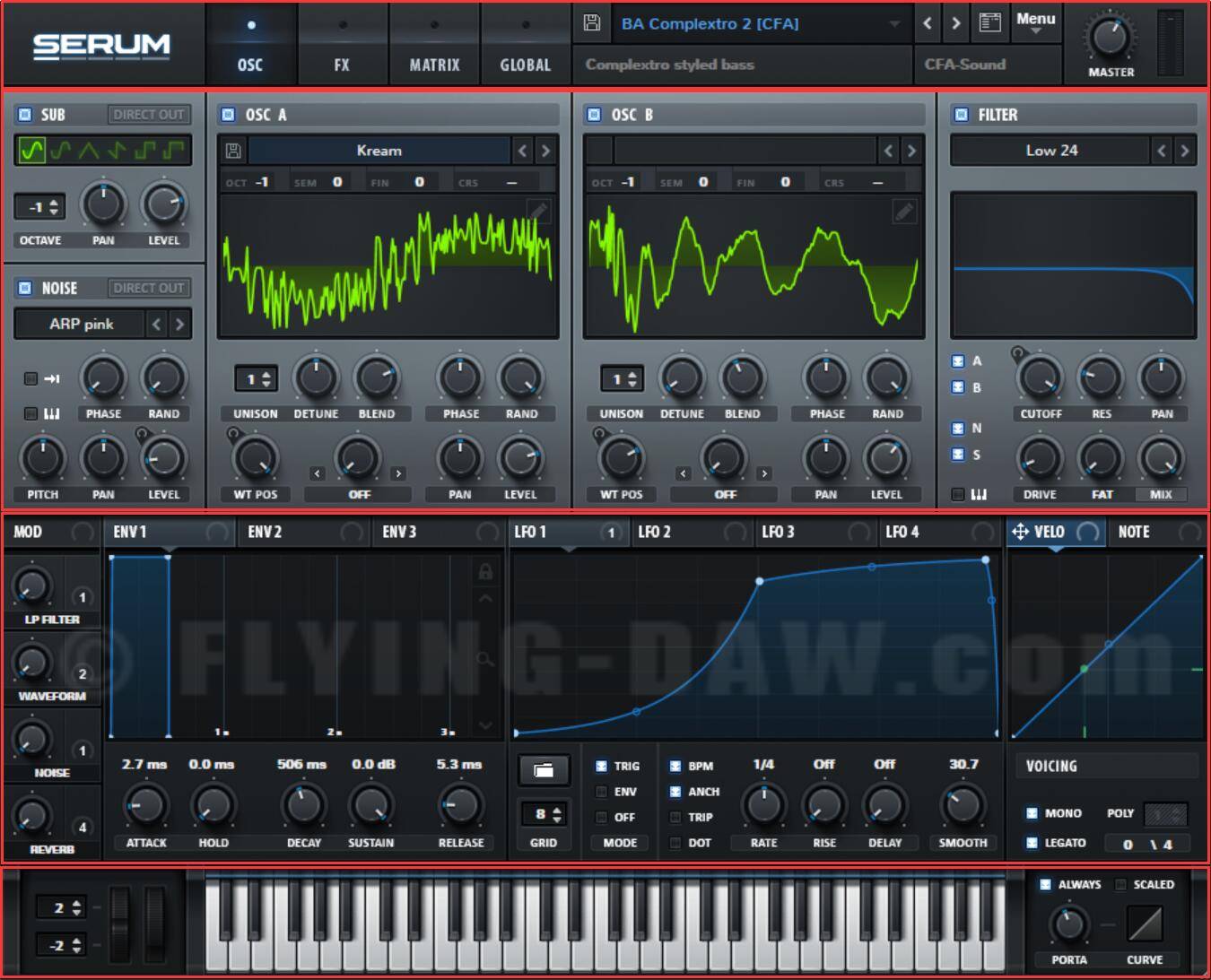The width and height of the screenshot is (1211, 980).
Task: Go to previous OSC A wavetable
Action: 522,151
